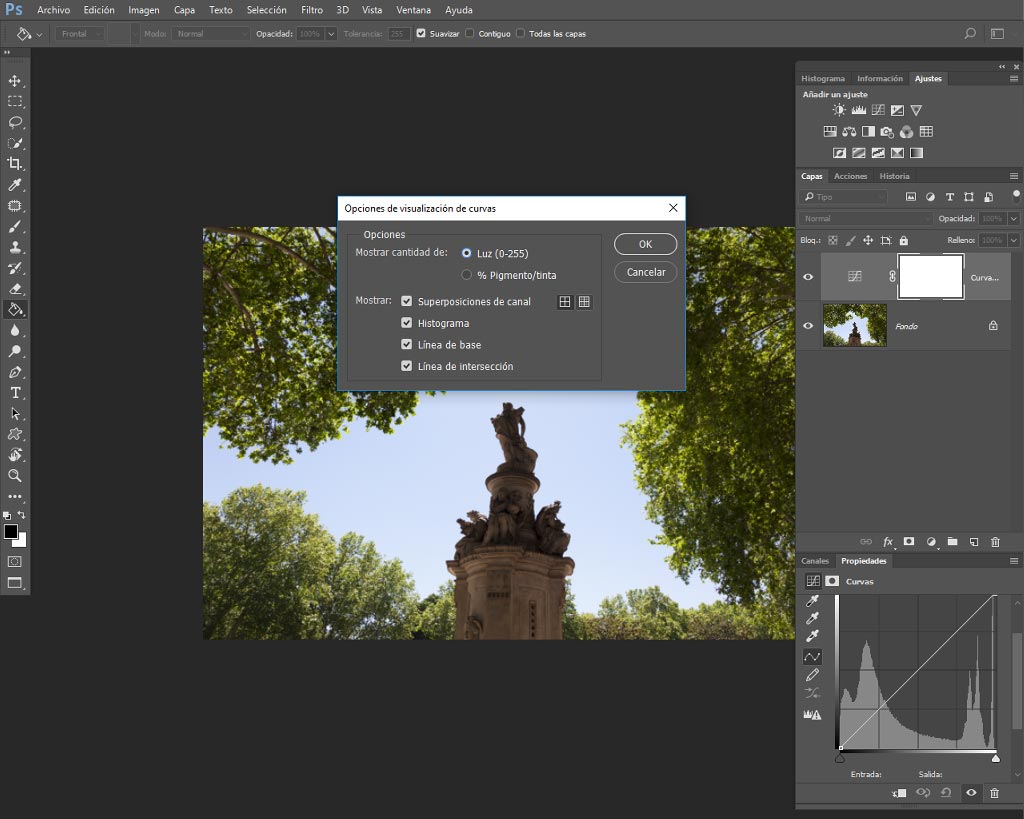Open the Tipo layer filter dropdown
The width and height of the screenshot is (1024, 819).
pos(843,197)
